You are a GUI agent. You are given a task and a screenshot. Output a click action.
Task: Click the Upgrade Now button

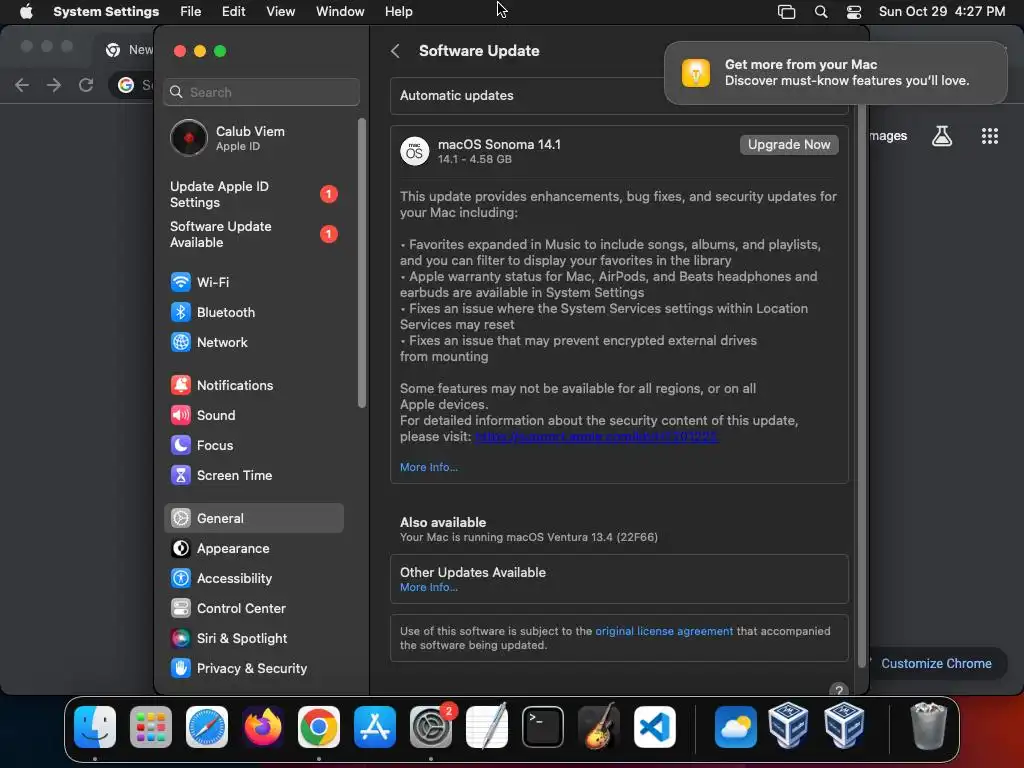tap(789, 144)
